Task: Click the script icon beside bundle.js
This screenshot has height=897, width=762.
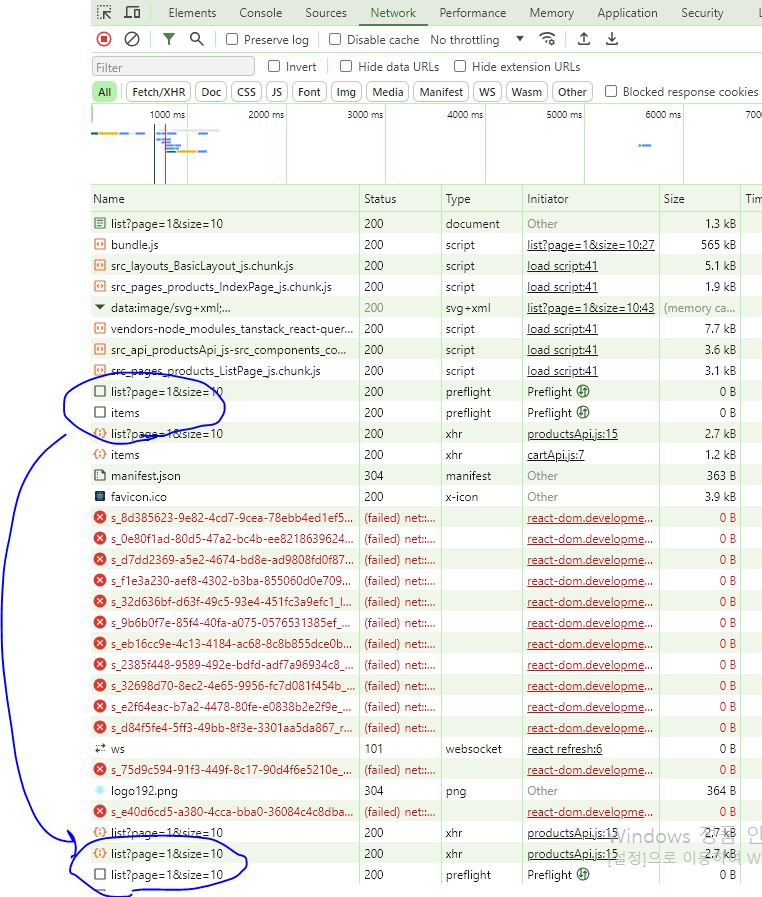Action: (100, 245)
